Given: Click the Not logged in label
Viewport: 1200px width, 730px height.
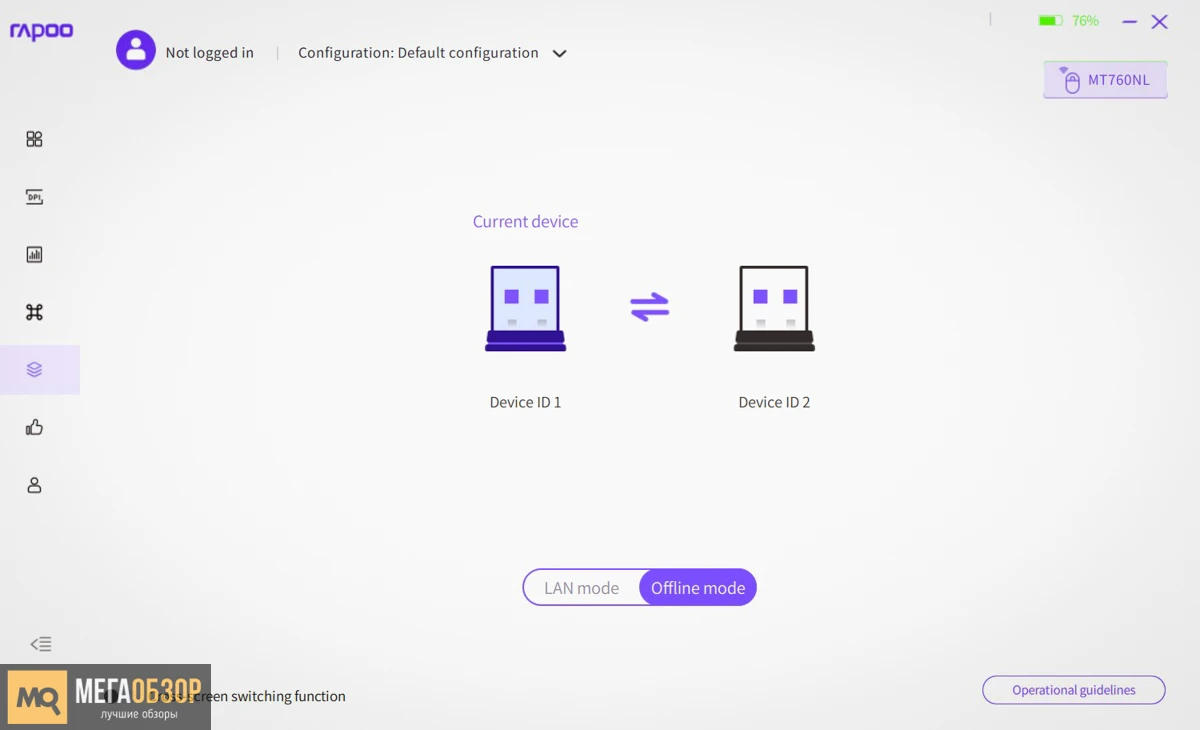Looking at the screenshot, I should point(209,53).
